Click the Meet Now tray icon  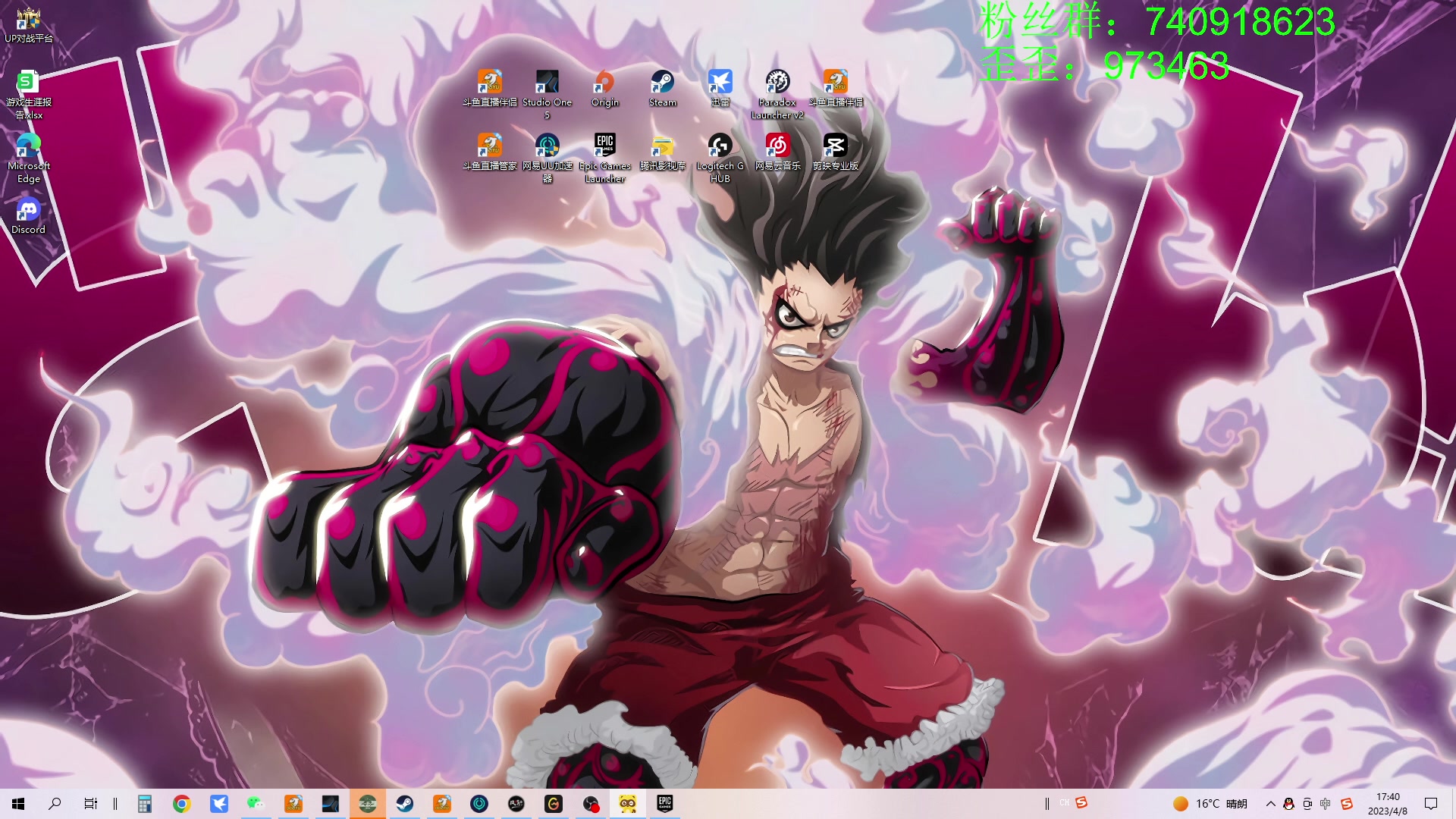[x=1307, y=804]
